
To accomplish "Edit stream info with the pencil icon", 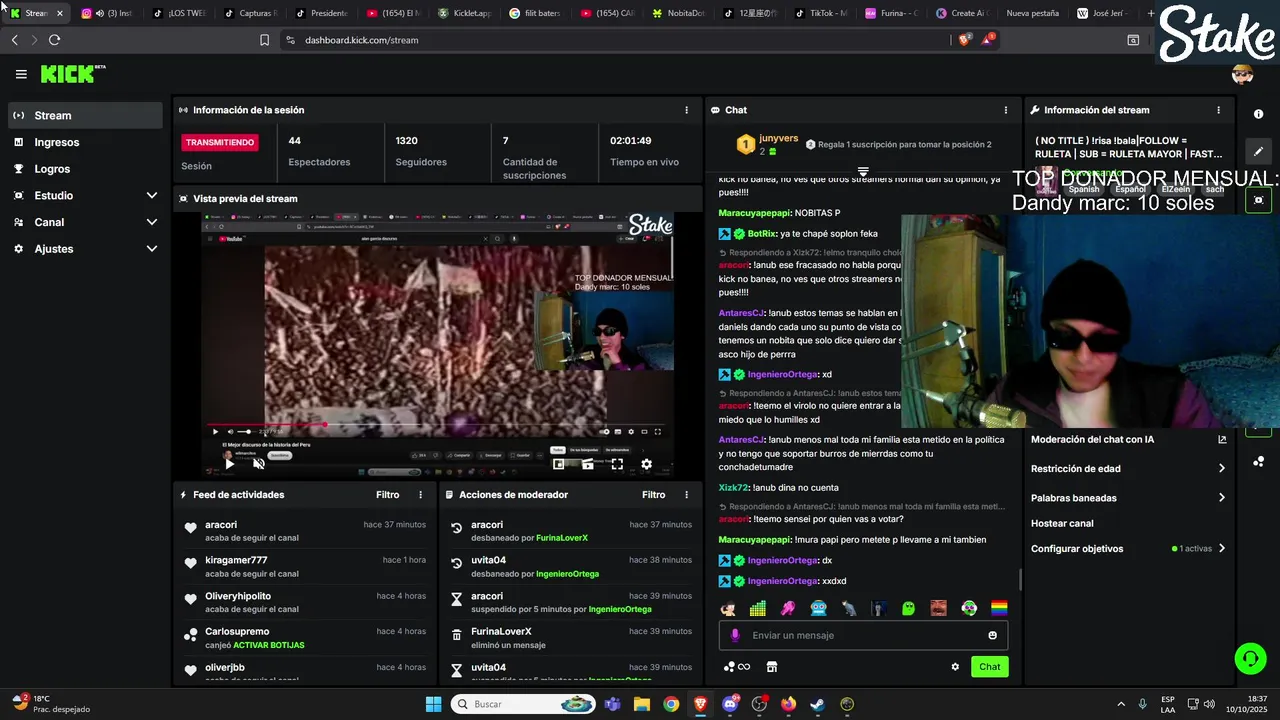I will click(1258, 151).
